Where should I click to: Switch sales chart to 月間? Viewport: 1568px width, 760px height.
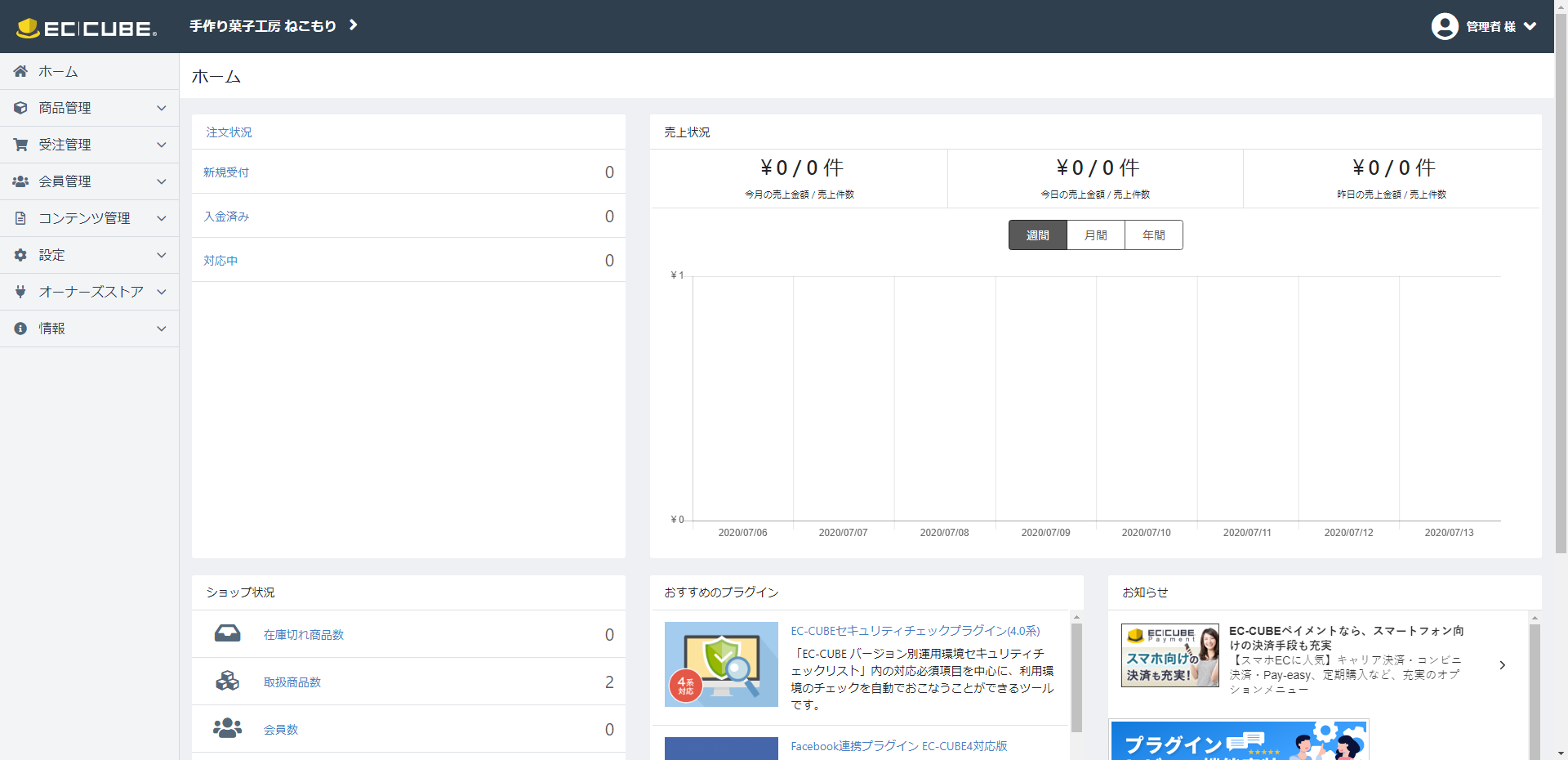[x=1096, y=235]
